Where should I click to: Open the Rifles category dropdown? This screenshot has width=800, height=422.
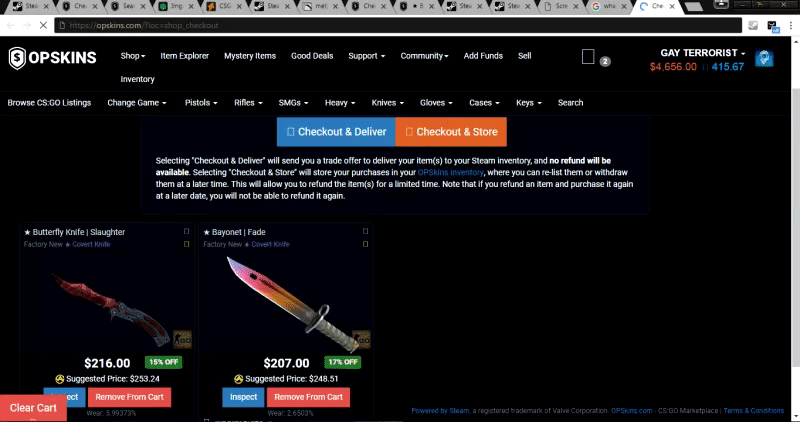coord(248,103)
